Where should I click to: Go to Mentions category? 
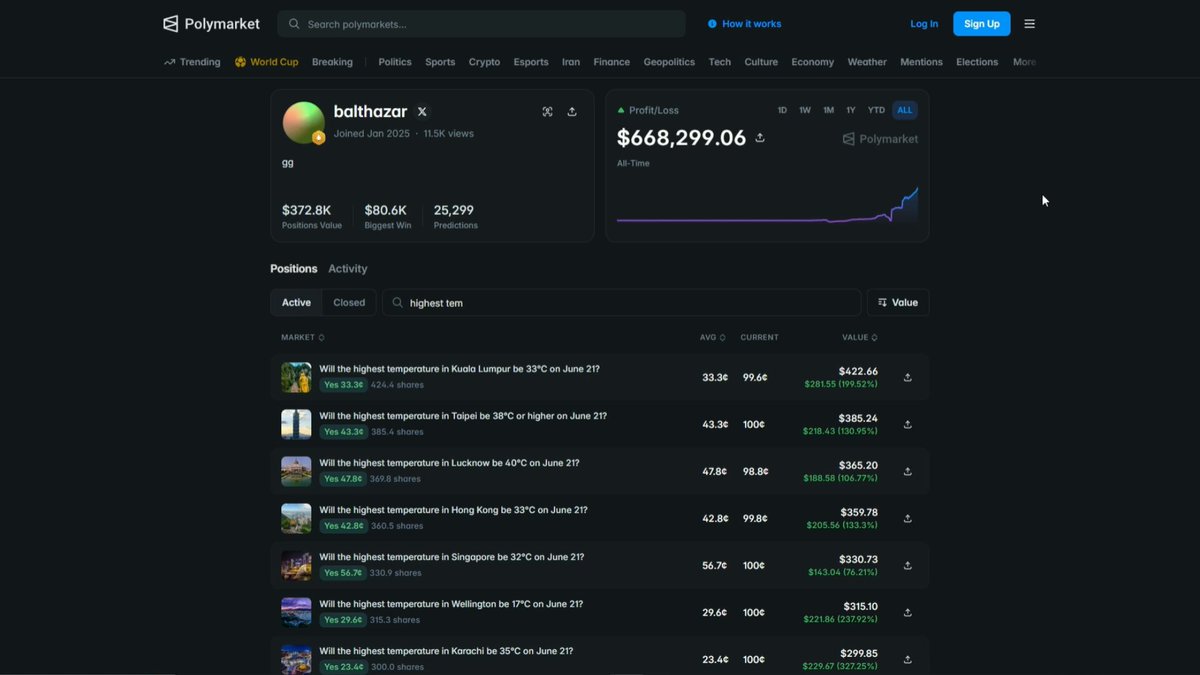point(921,62)
